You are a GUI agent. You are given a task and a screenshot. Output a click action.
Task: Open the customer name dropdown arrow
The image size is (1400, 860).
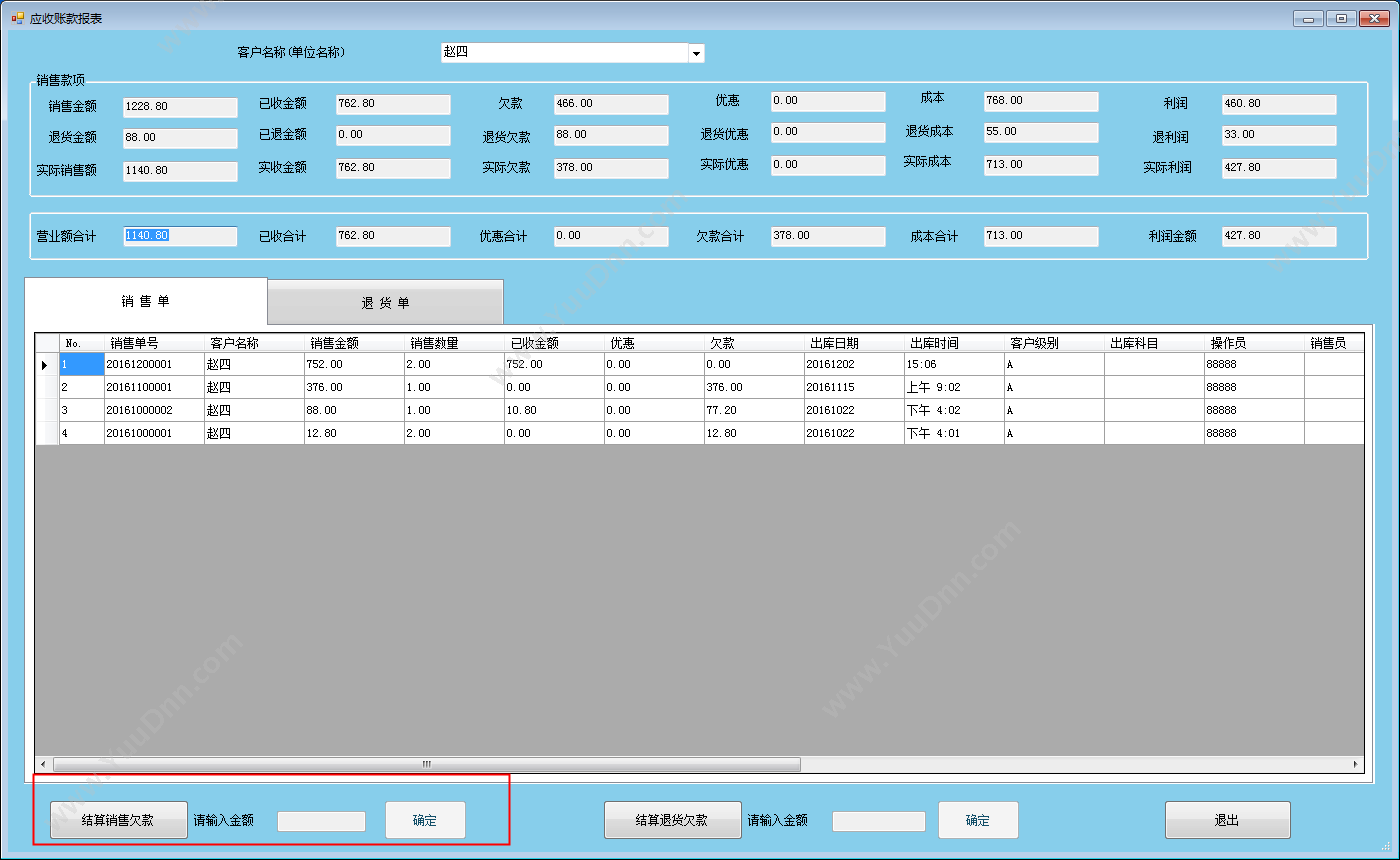[696, 53]
